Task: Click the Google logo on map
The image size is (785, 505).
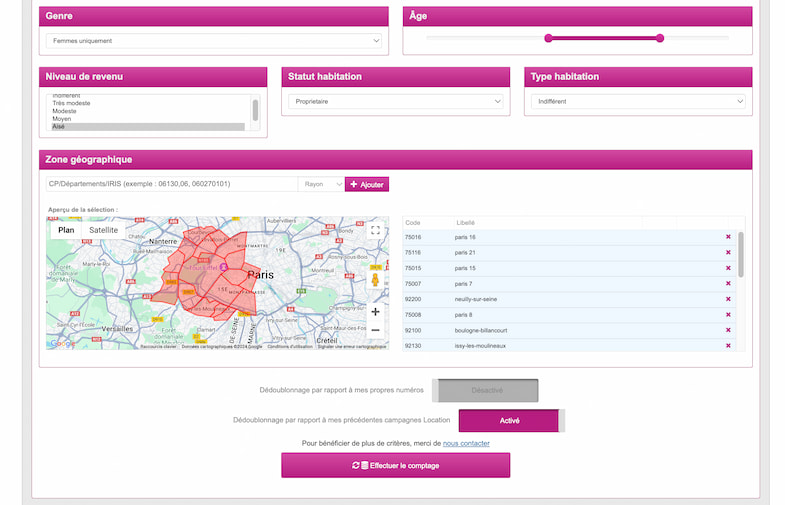Action: [63, 343]
